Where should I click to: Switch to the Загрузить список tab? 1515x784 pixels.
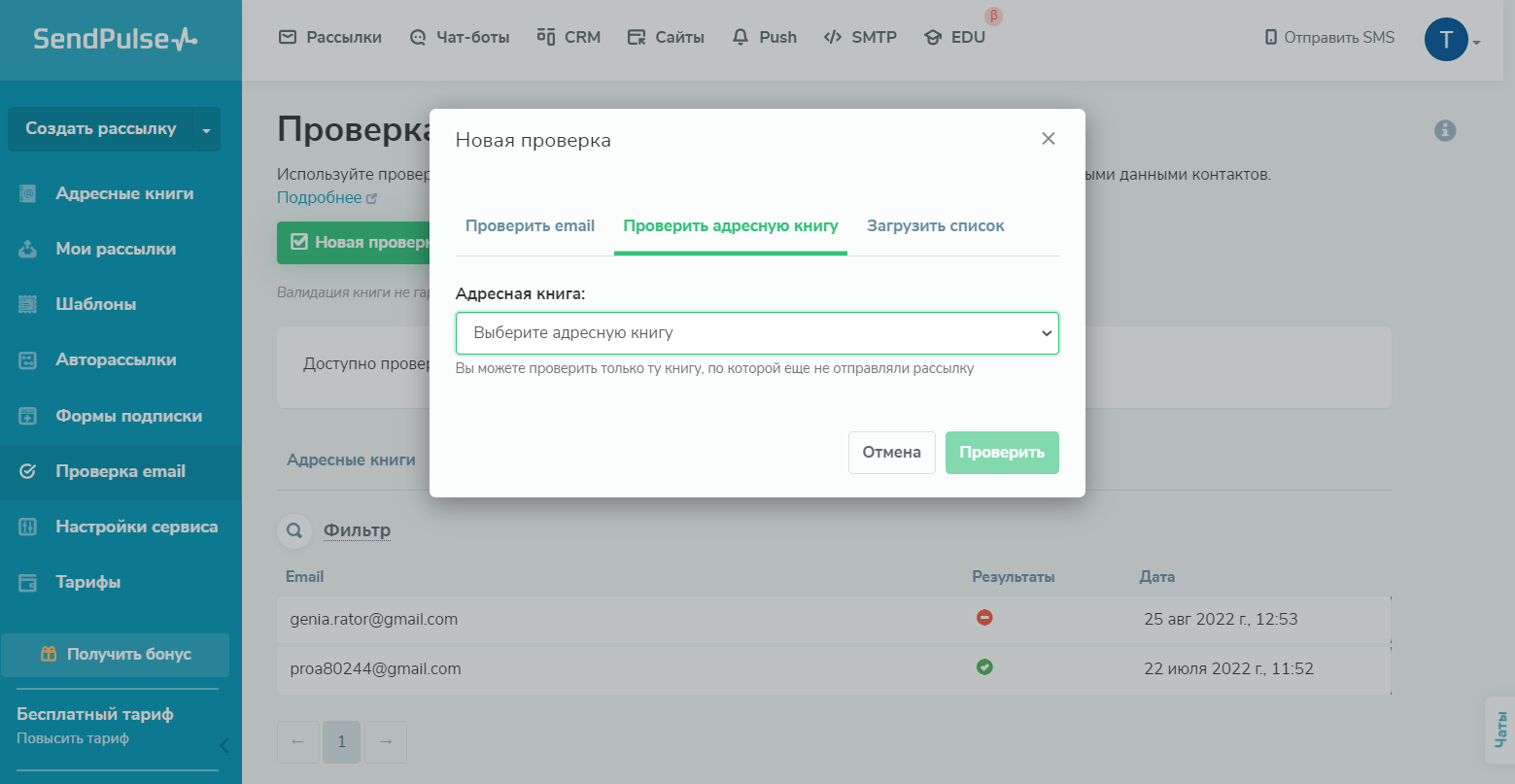point(935,226)
